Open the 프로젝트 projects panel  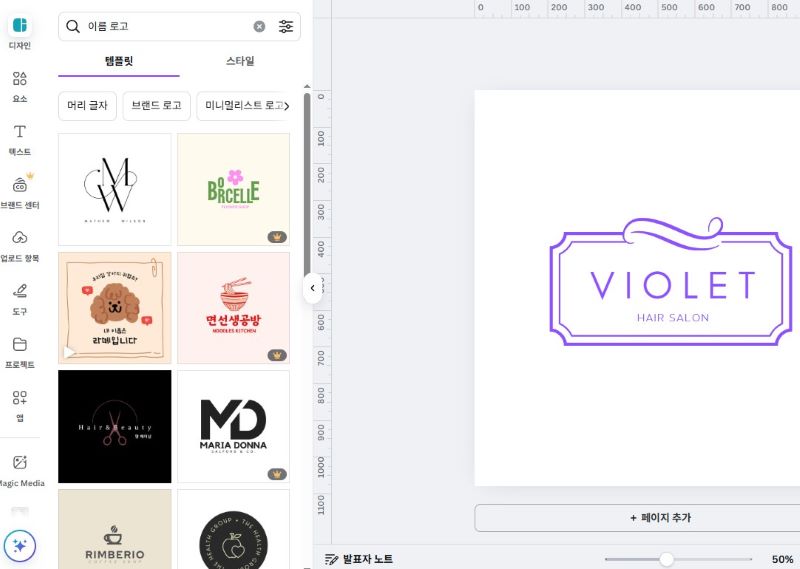20,352
